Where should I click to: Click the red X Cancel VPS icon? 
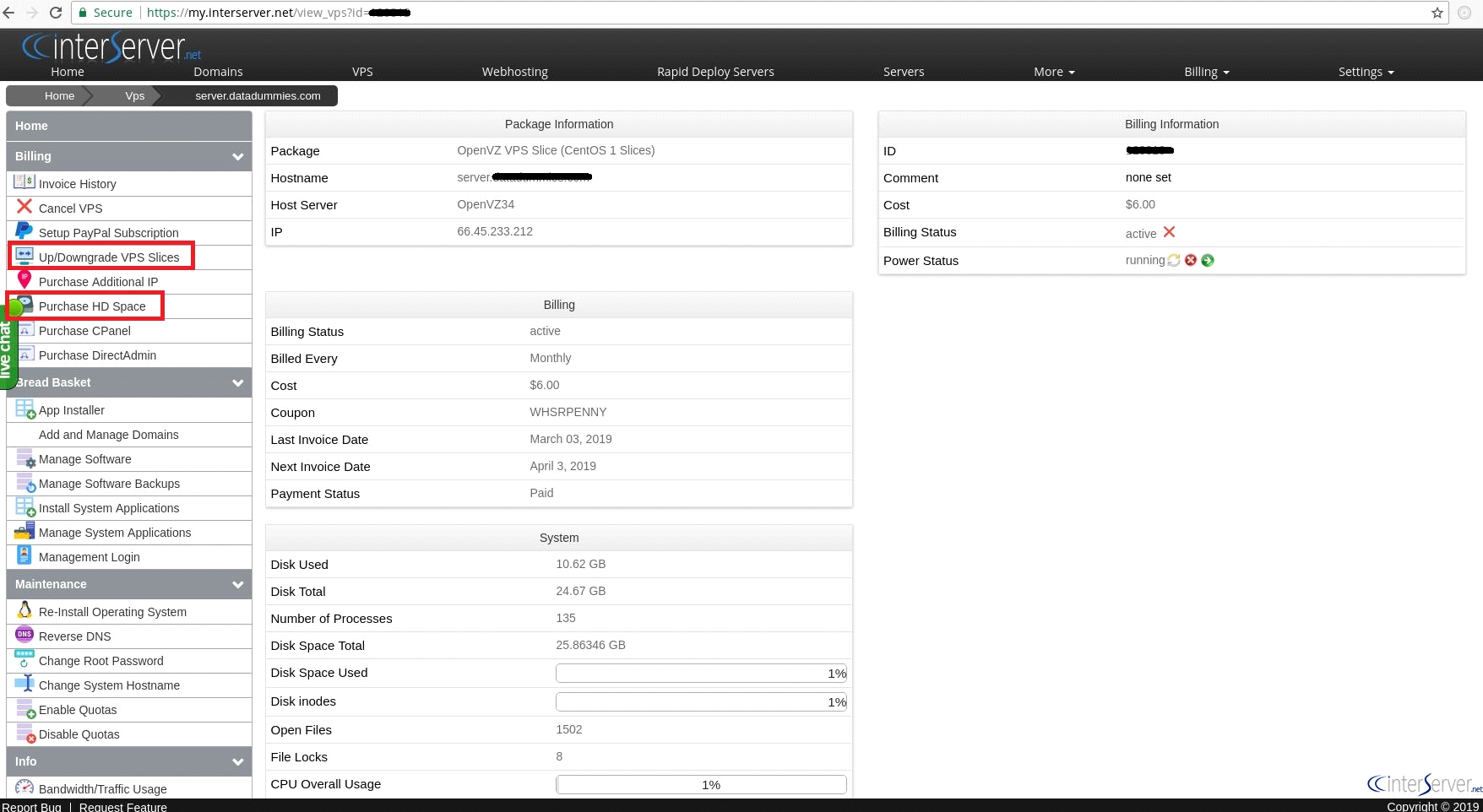(x=24, y=207)
